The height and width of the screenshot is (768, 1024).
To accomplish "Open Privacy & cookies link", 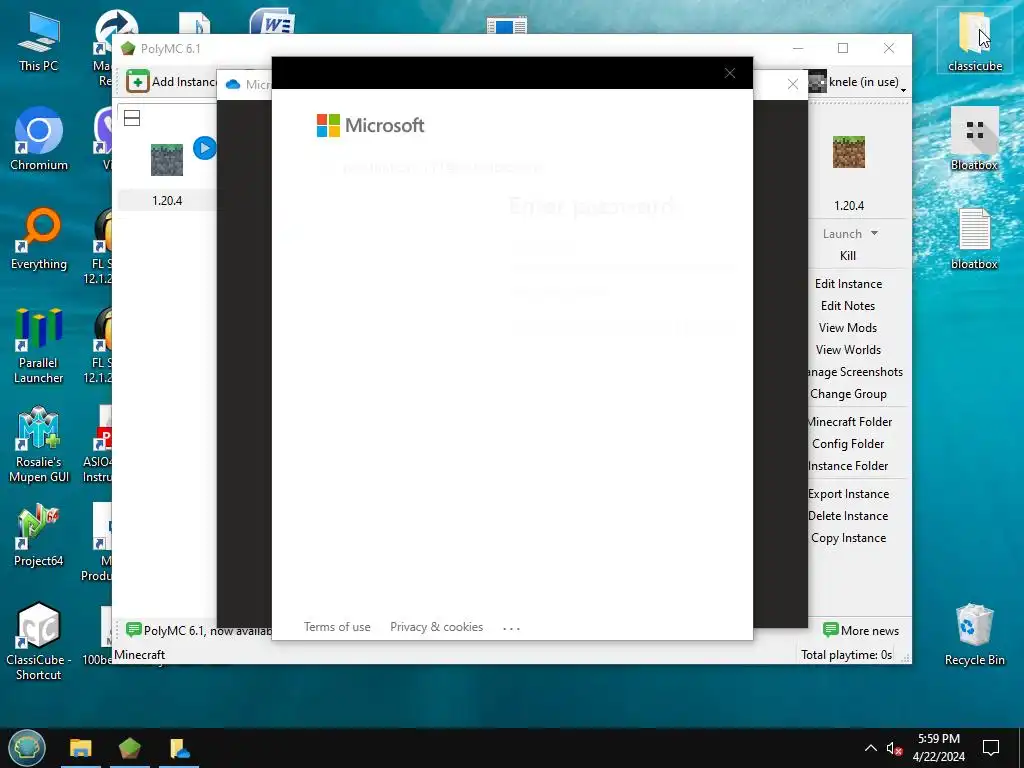I will 436,627.
